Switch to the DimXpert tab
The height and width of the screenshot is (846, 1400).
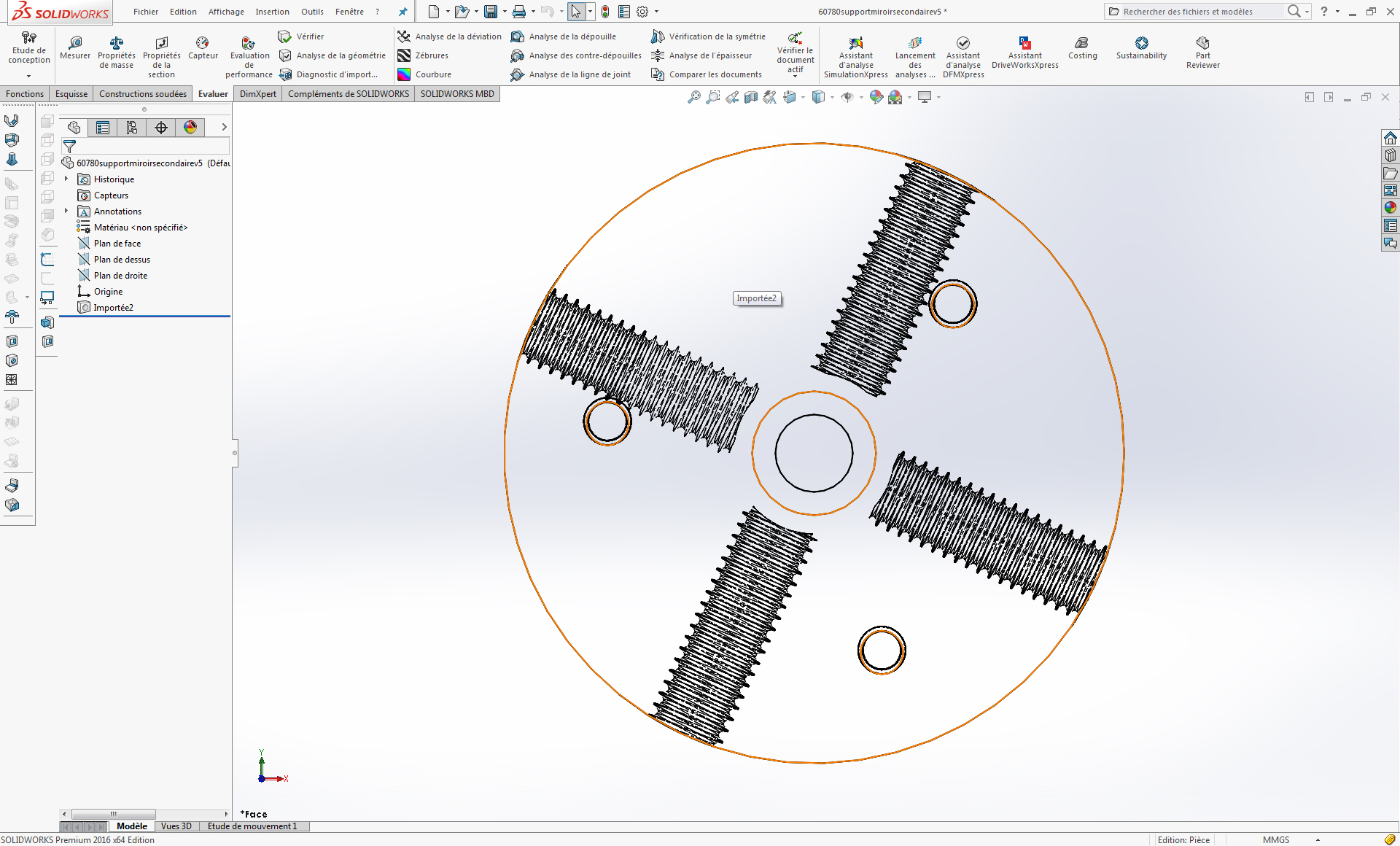tap(258, 94)
